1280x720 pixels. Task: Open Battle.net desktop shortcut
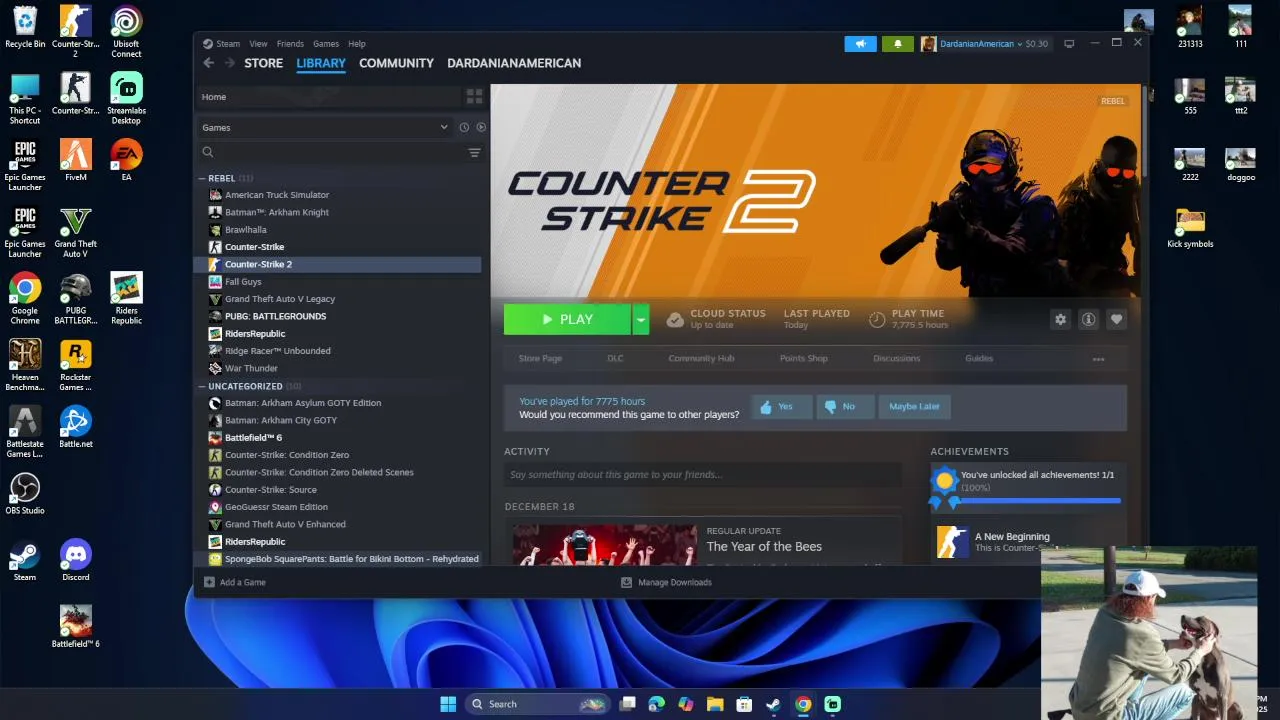pyautogui.click(x=76, y=426)
